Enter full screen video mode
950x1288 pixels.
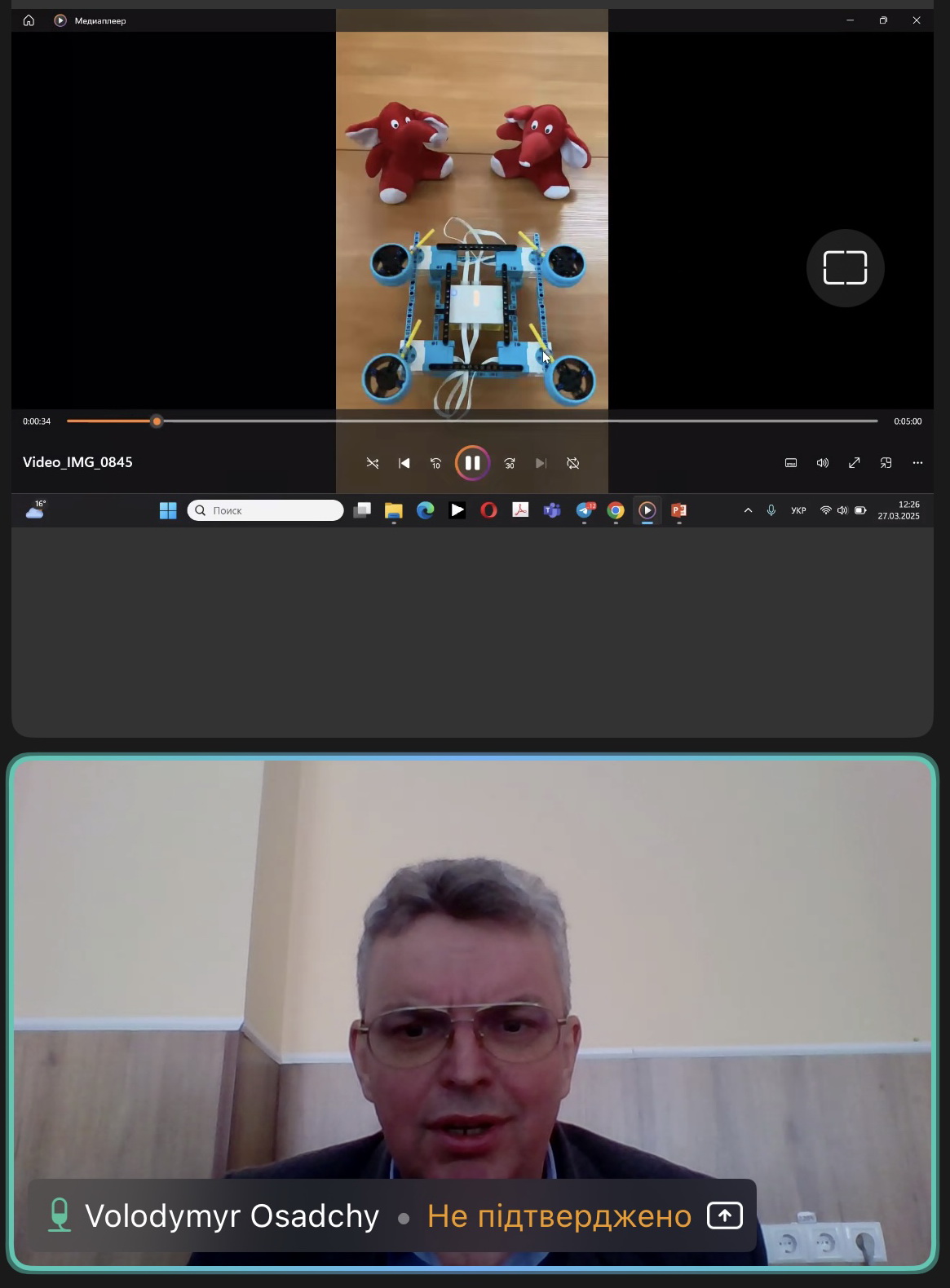855,463
